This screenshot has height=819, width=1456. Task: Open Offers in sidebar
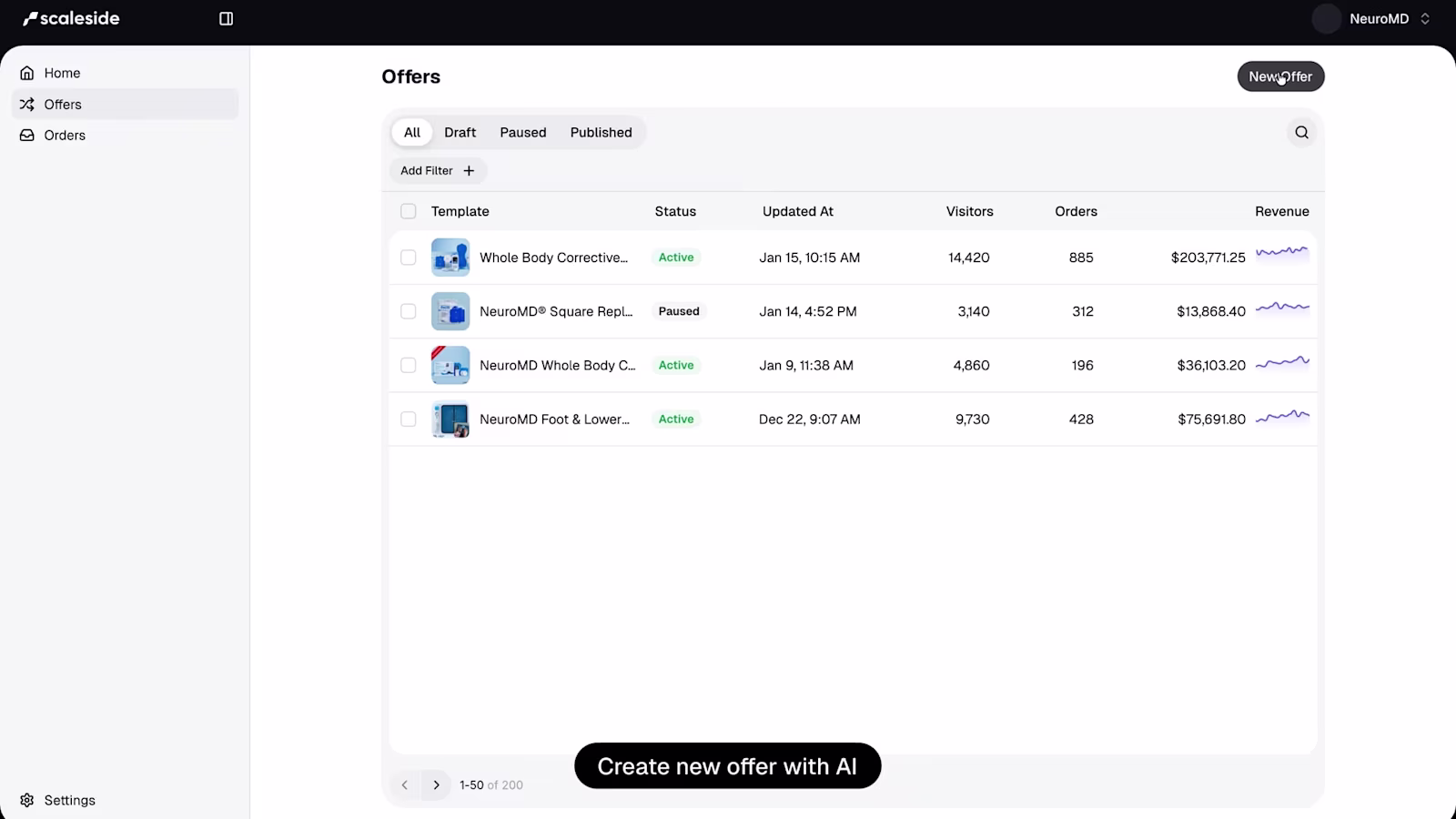pos(125,104)
